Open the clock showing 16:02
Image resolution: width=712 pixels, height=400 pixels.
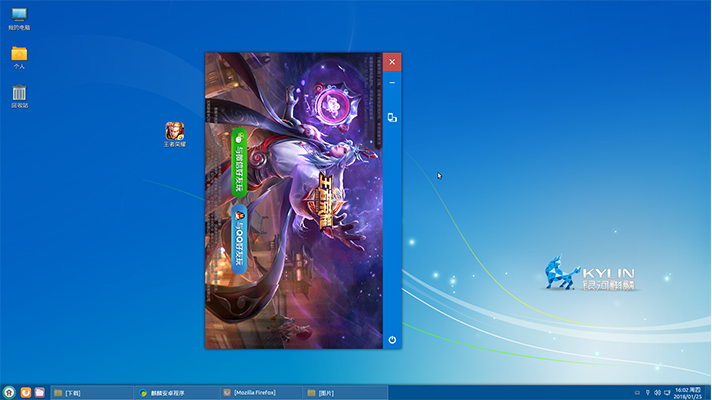click(689, 392)
